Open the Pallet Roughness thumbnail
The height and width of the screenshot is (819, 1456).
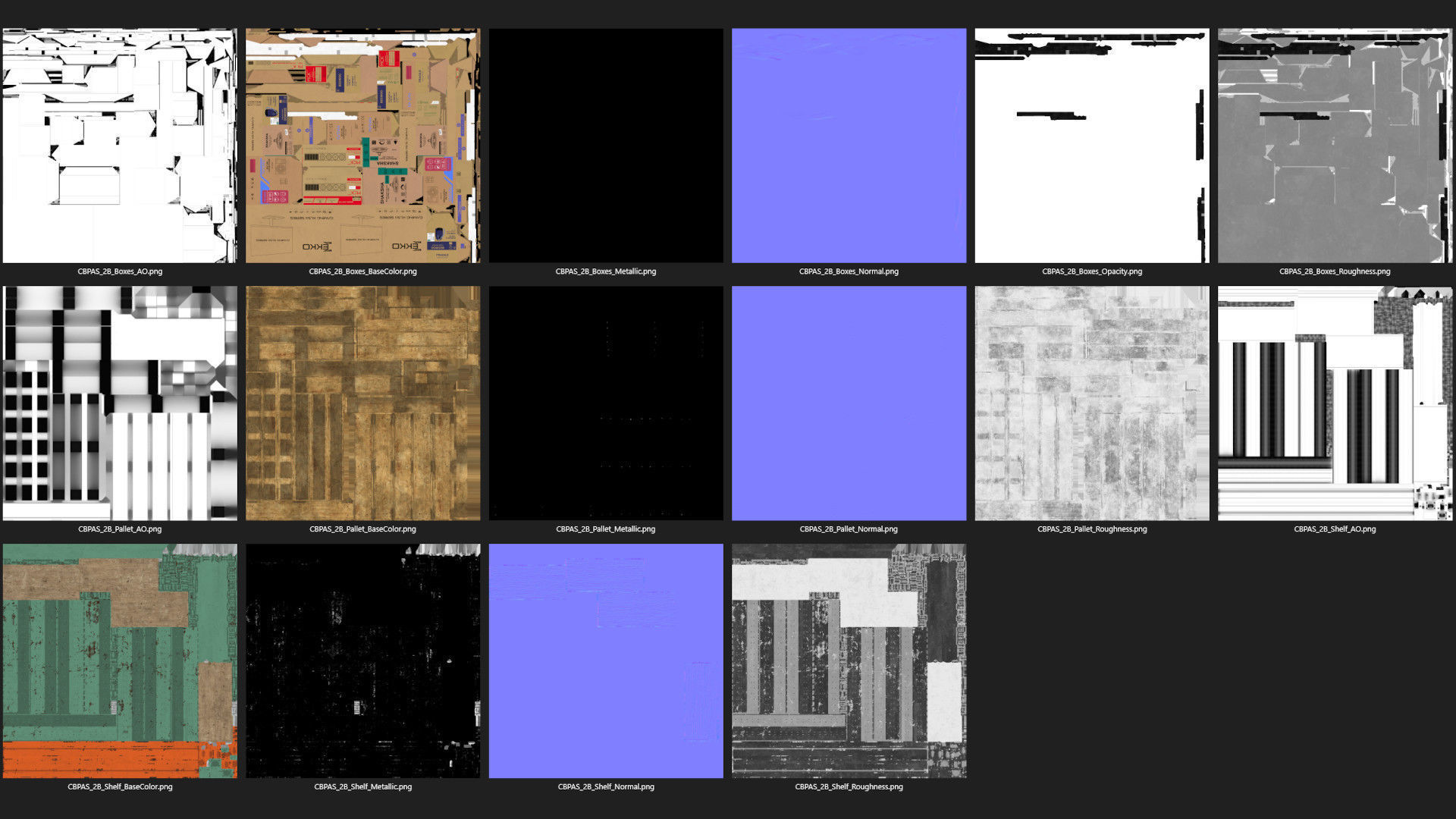[x=1092, y=403]
